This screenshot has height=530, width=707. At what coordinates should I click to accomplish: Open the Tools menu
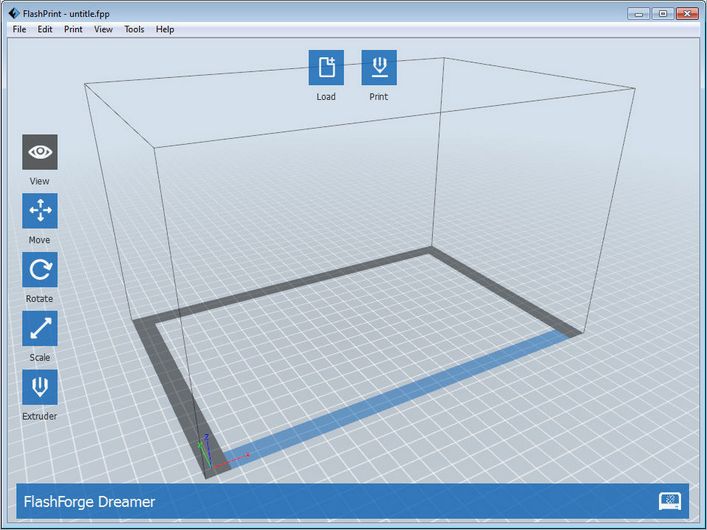[x=134, y=29]
